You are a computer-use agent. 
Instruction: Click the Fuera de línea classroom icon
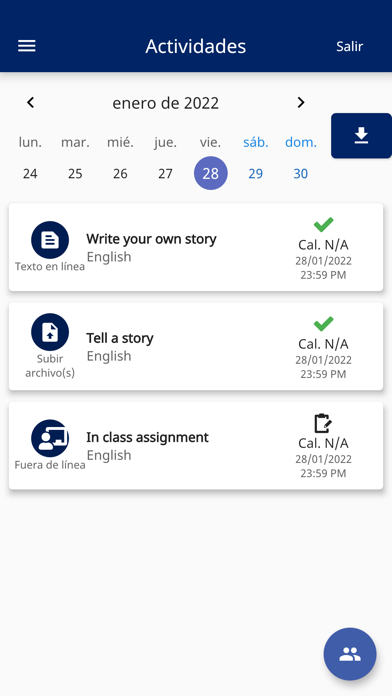[50, 438]
